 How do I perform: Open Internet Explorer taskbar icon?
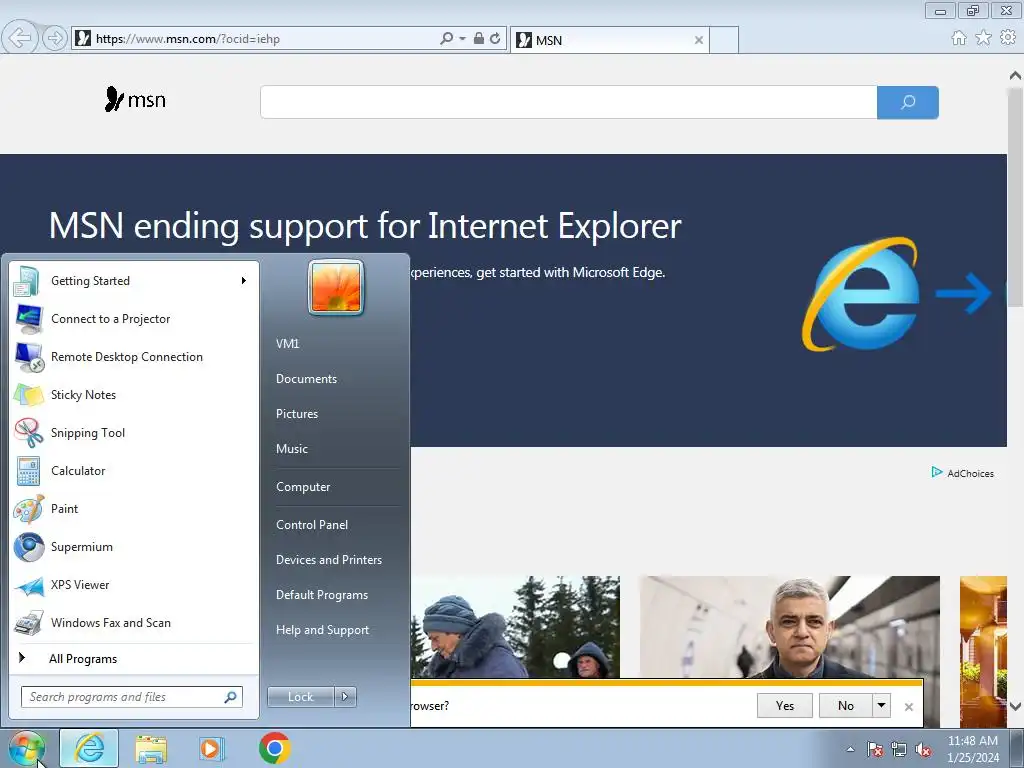(89, 748)
